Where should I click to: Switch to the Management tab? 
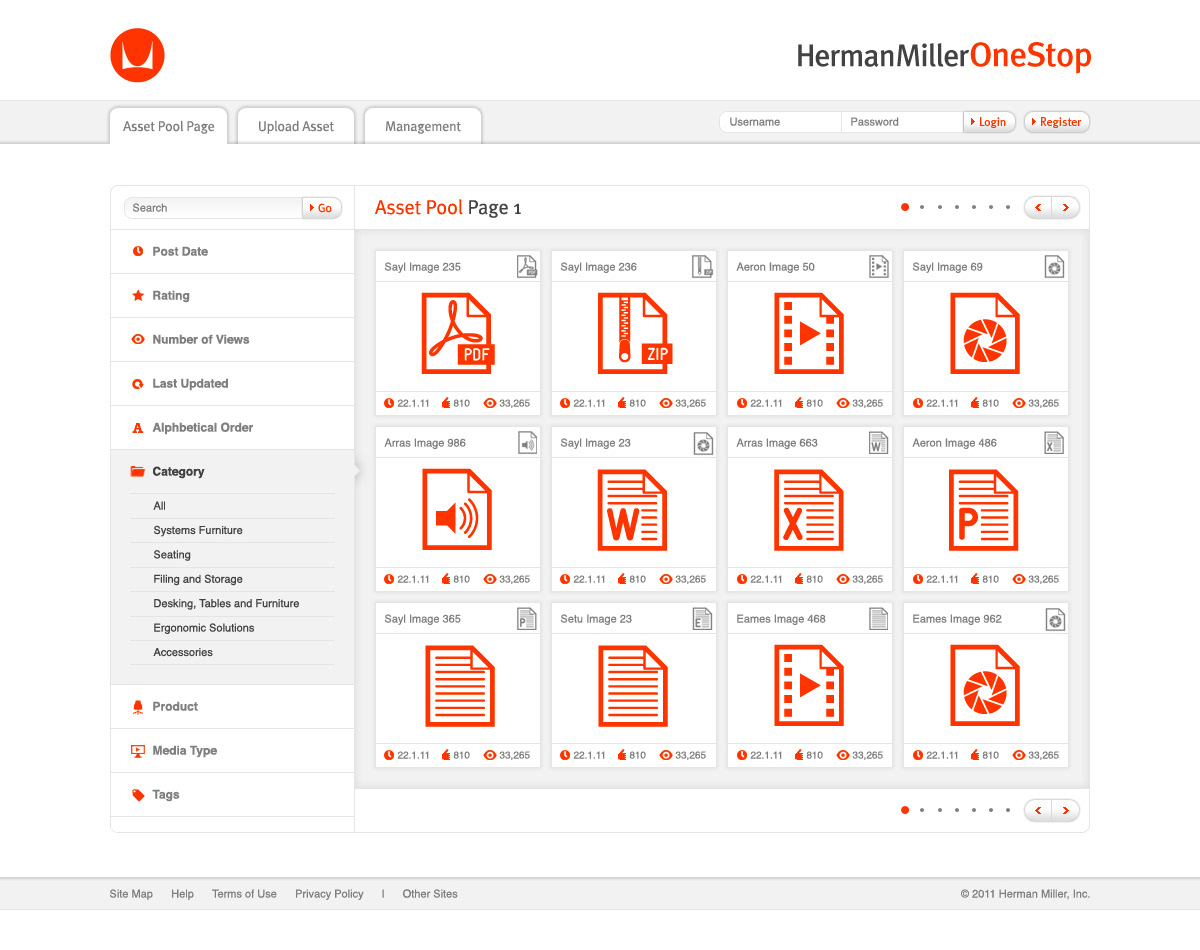click(x=423, y=126)
